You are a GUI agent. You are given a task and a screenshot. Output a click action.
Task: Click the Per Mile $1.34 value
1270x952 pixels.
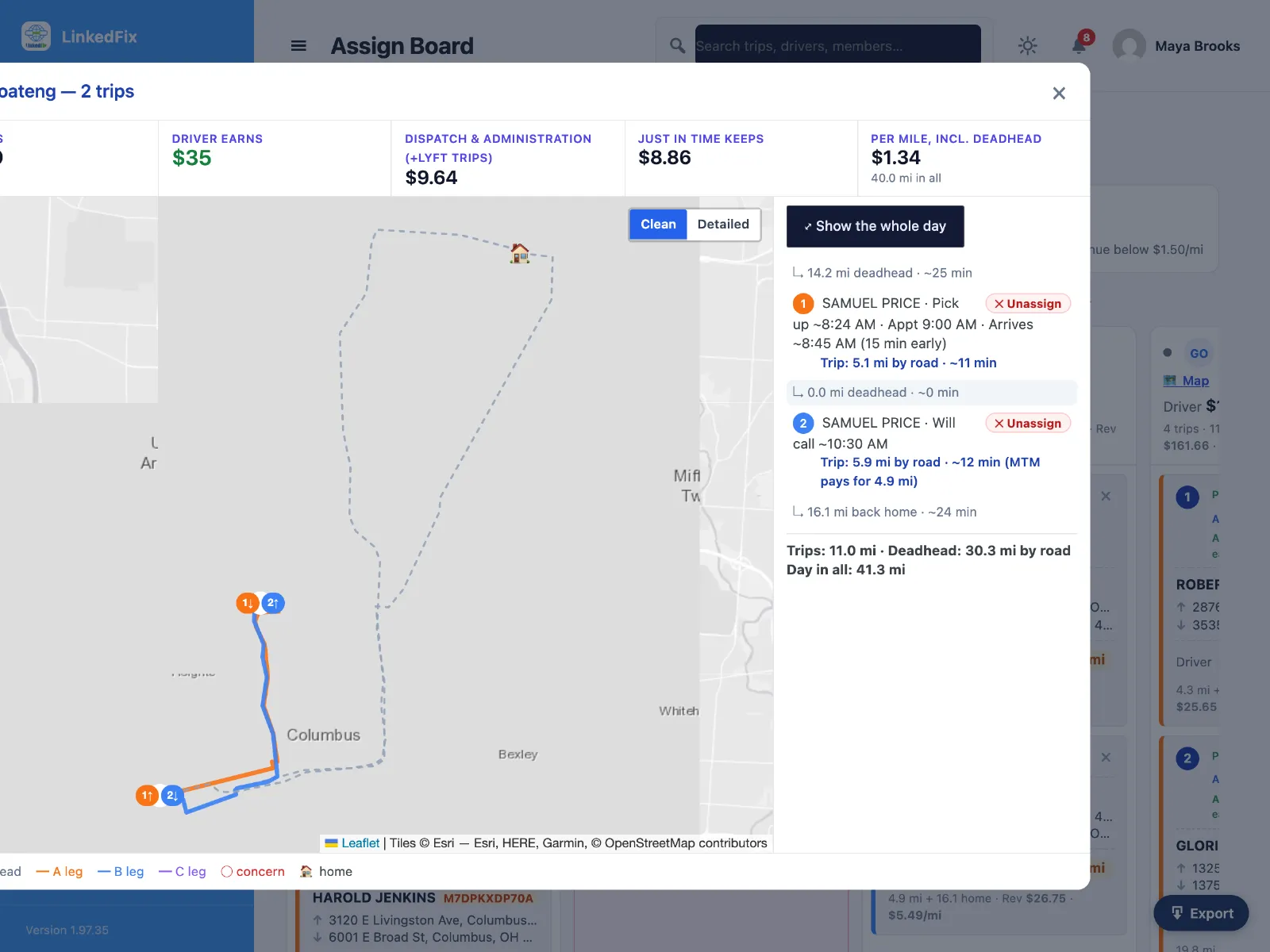click(896, 158)
